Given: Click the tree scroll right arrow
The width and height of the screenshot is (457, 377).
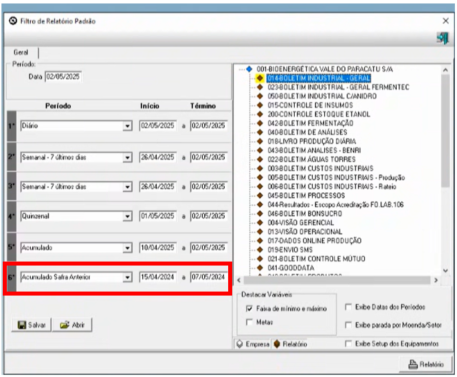Looking at the screenshot, I should (x=436, y=280).
